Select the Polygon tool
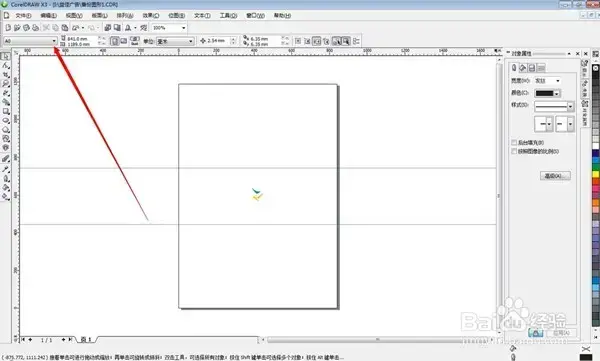Viewport: 600px width, 361px height. [x=5, y=130]
